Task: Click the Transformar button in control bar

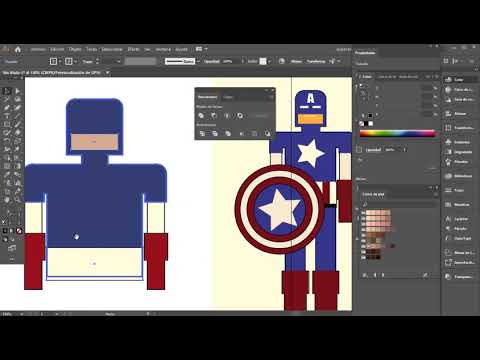Action: tap(316, 61)
